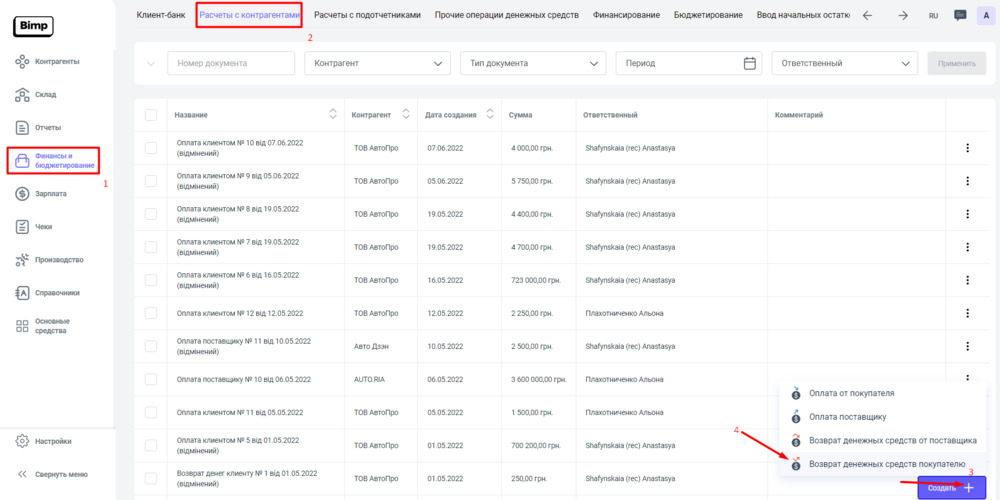Open Настройки settings gear icon
1000x500 pixels.
[23, 441]
